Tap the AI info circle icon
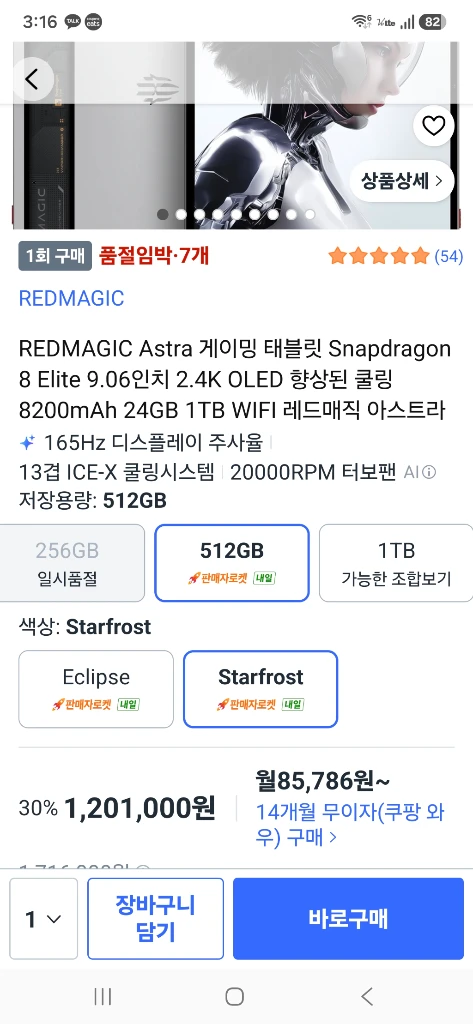Screen dimensions: 473x1024 click(429, 472)
